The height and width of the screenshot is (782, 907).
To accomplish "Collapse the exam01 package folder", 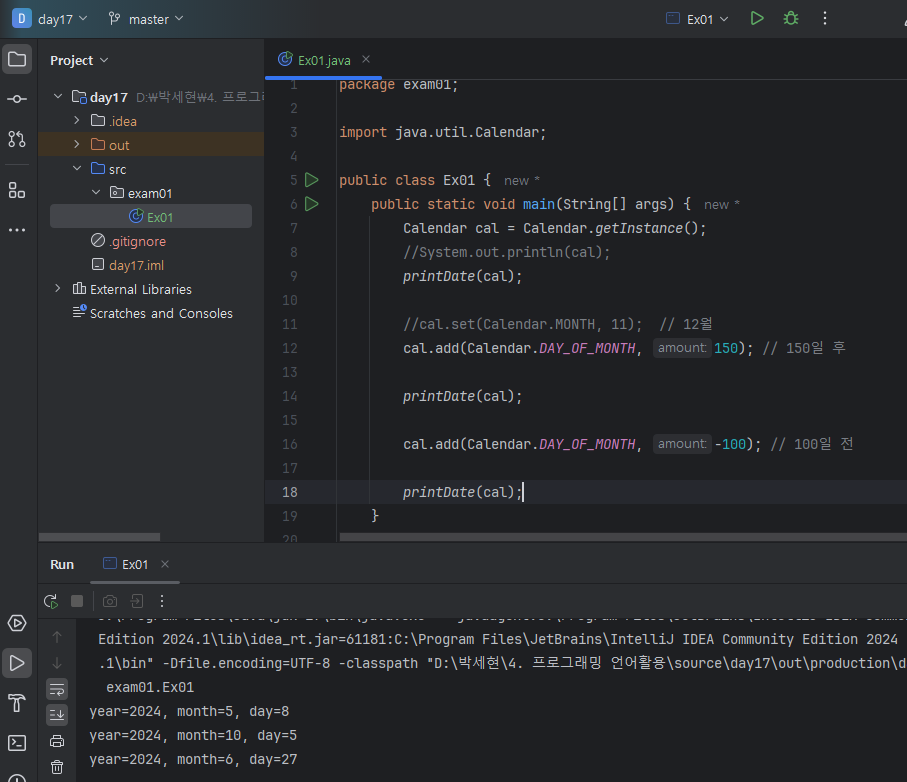I will [96, 193].
